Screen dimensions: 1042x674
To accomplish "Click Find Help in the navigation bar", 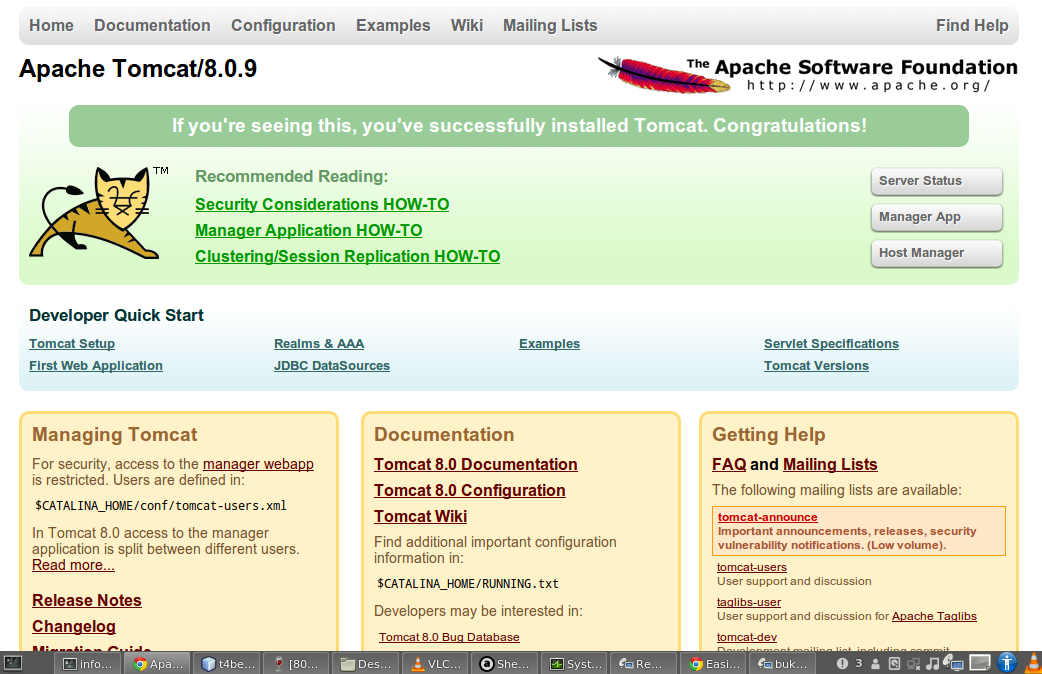I will [x=972, y=25].
